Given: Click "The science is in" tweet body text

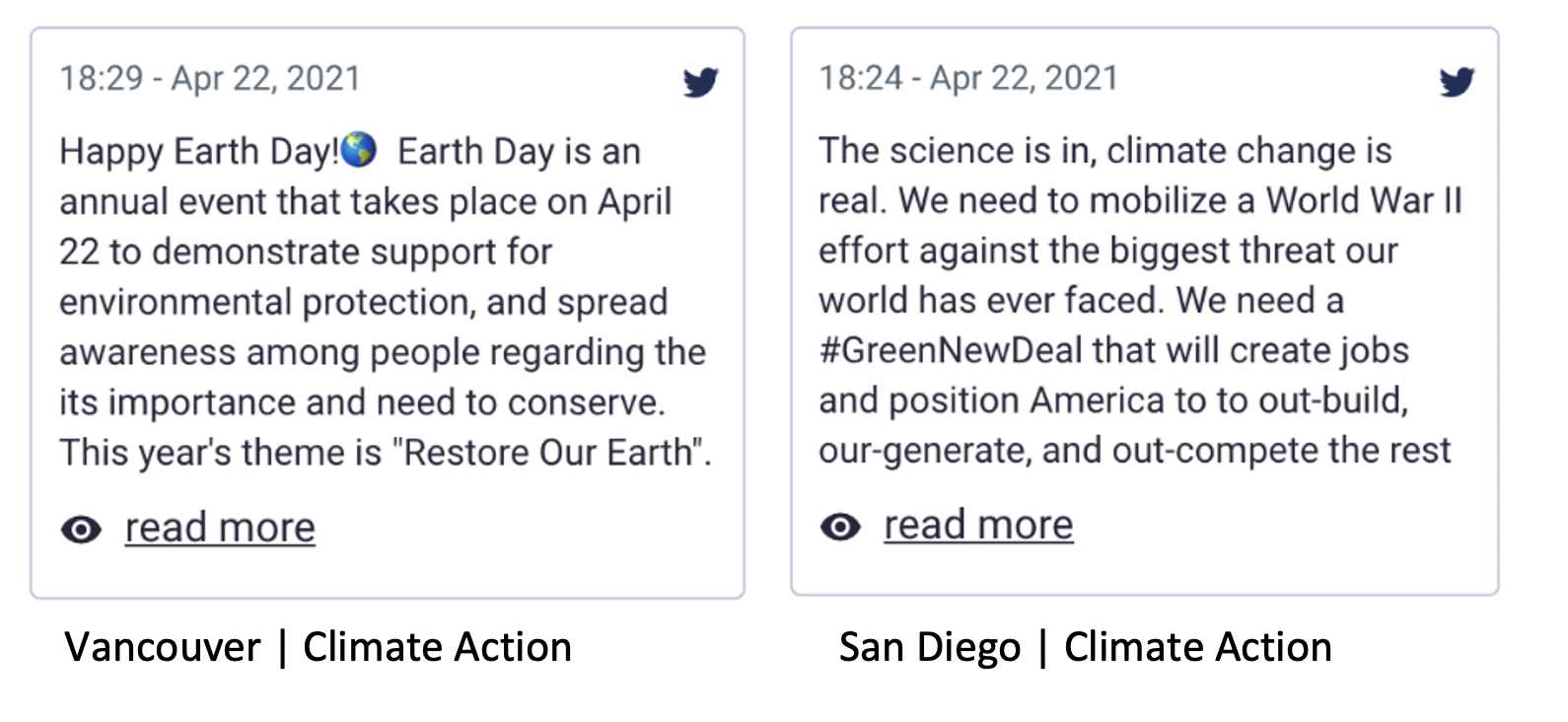Looking at the screenshot, I should pyautogui.click(x=1140, y=300).
